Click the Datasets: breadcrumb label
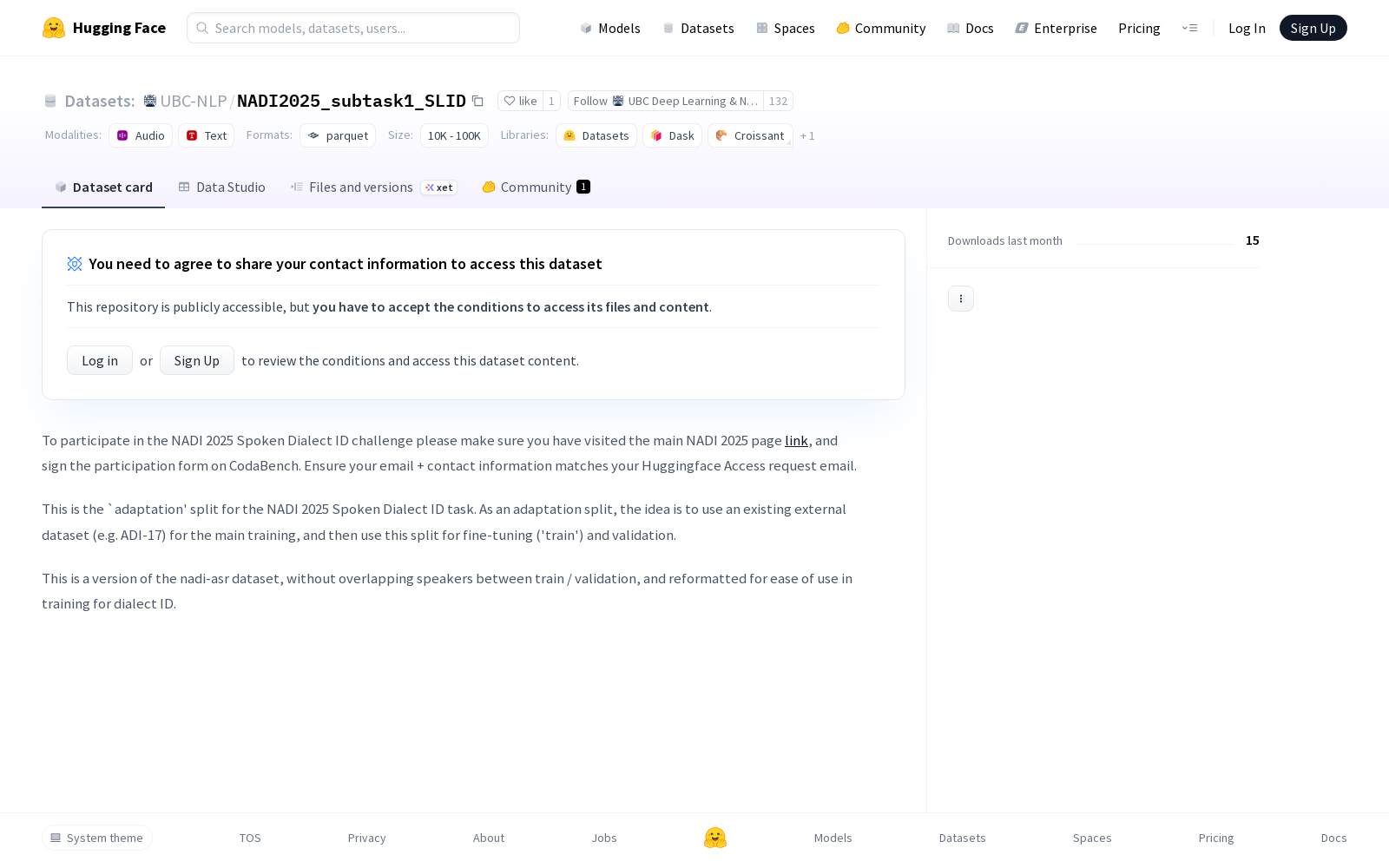Viewport: 1389px width, 868px height. 100,101
